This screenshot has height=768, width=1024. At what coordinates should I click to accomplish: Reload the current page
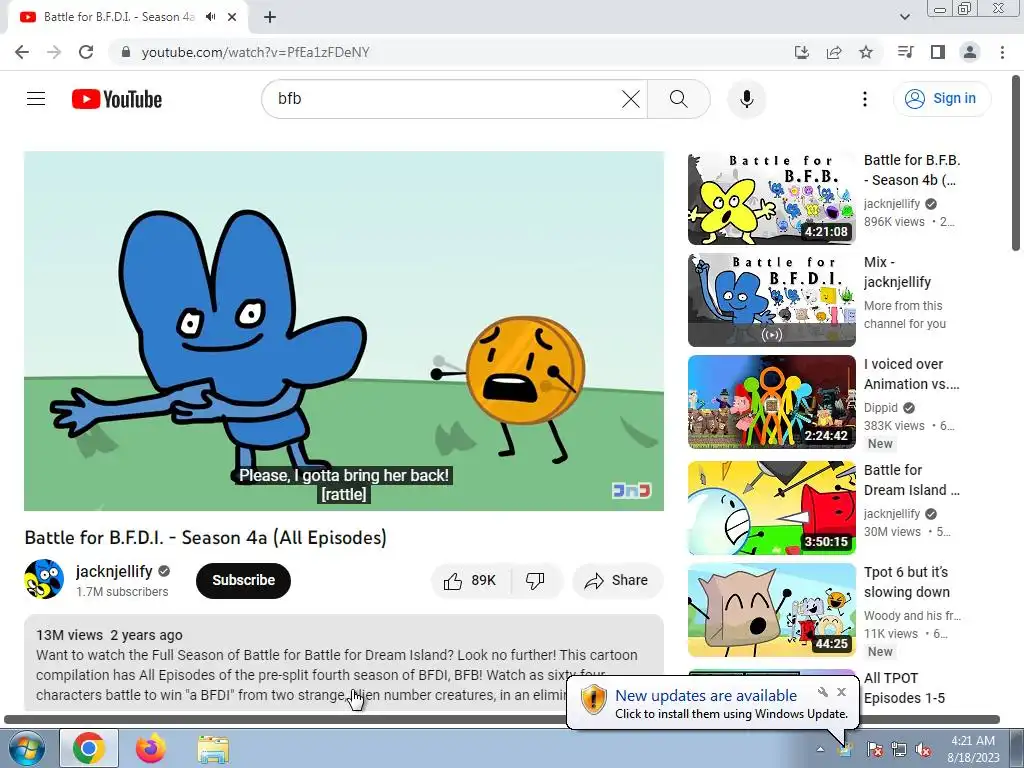point(86,52)
